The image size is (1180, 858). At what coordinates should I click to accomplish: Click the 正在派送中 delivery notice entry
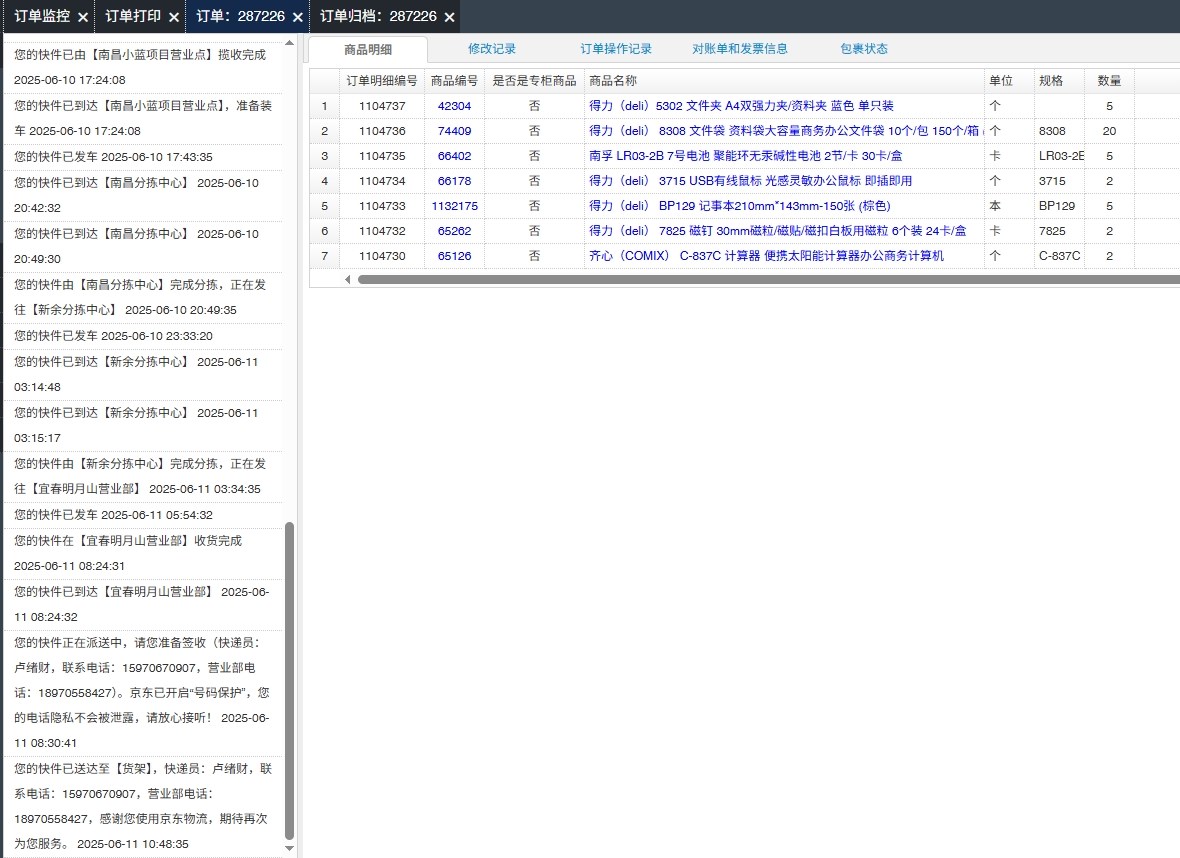coord(143,692)
